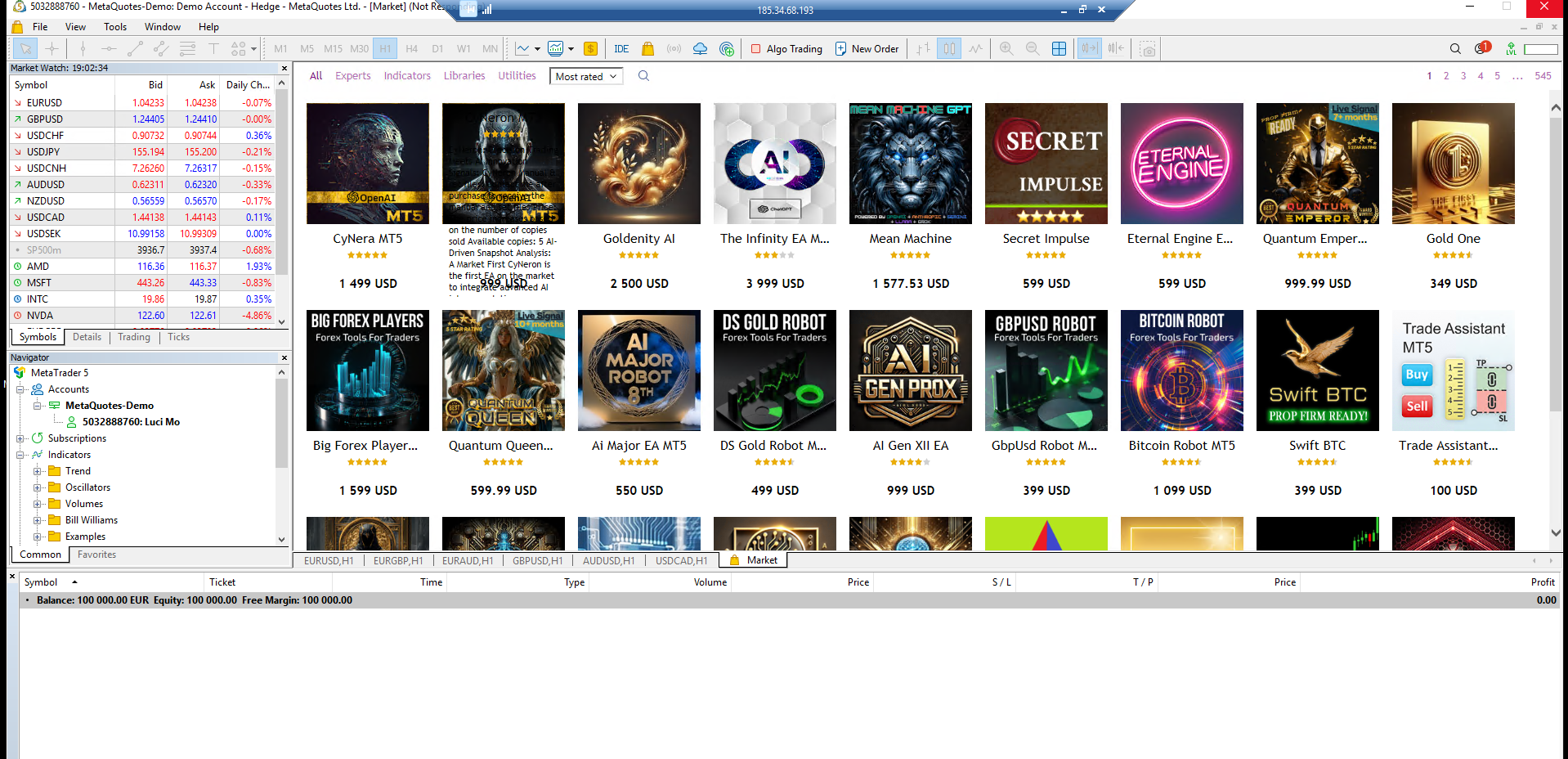Toggle chart auto scroll

1090,49
